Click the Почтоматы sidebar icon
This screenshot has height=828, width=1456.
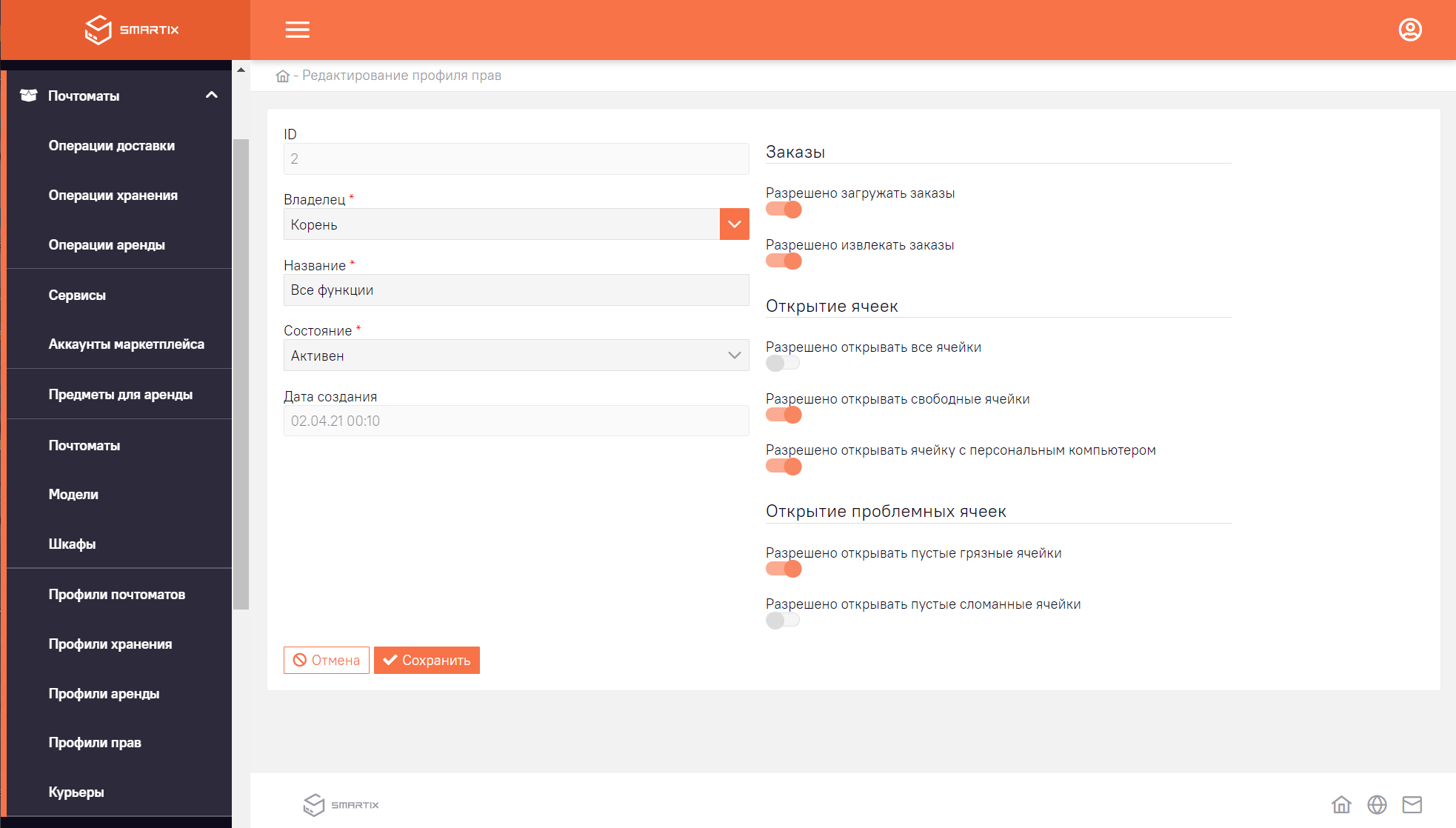click(27, 96)
